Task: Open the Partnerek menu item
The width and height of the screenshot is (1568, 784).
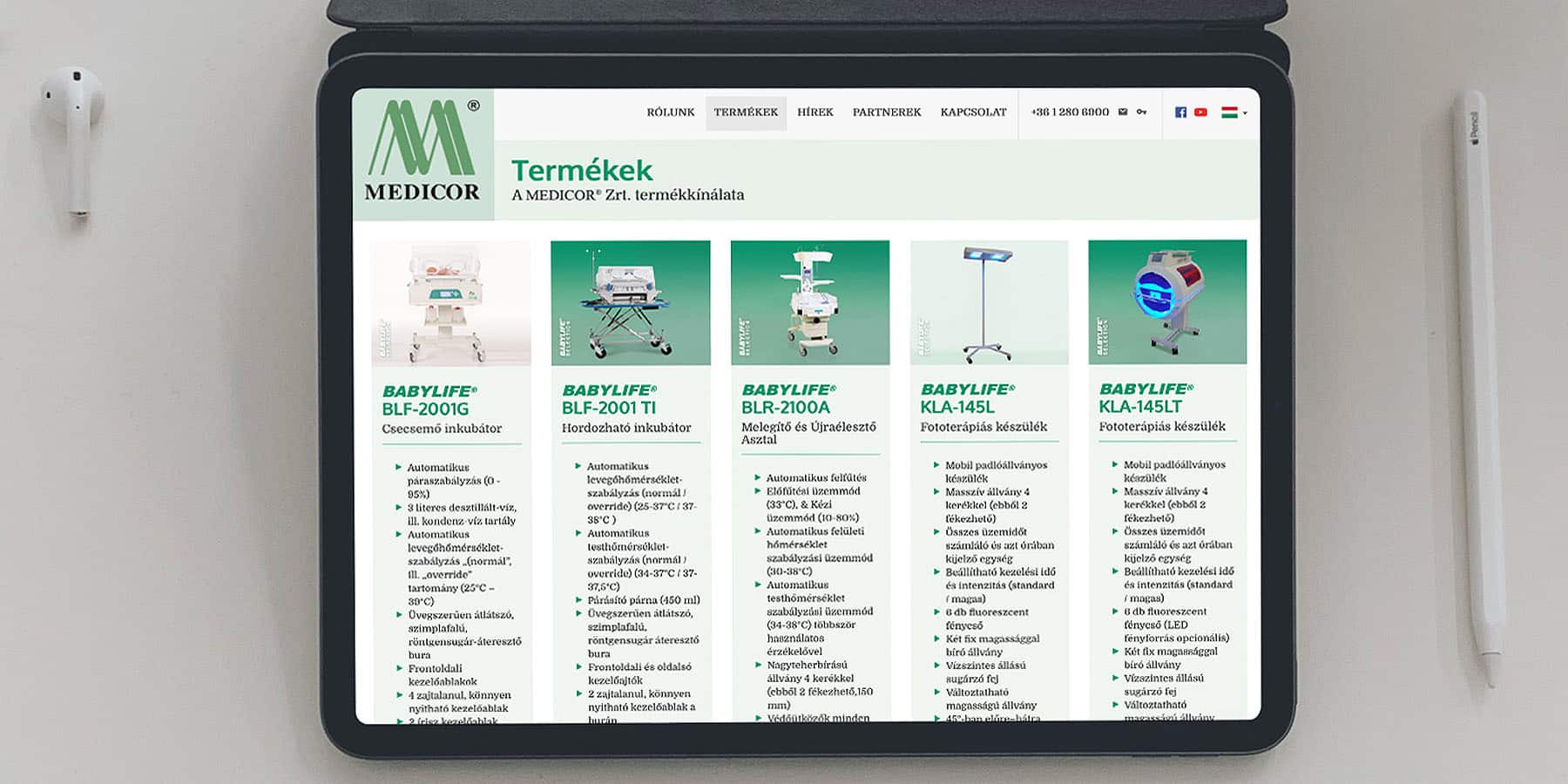Action: (x=886, y=112)
